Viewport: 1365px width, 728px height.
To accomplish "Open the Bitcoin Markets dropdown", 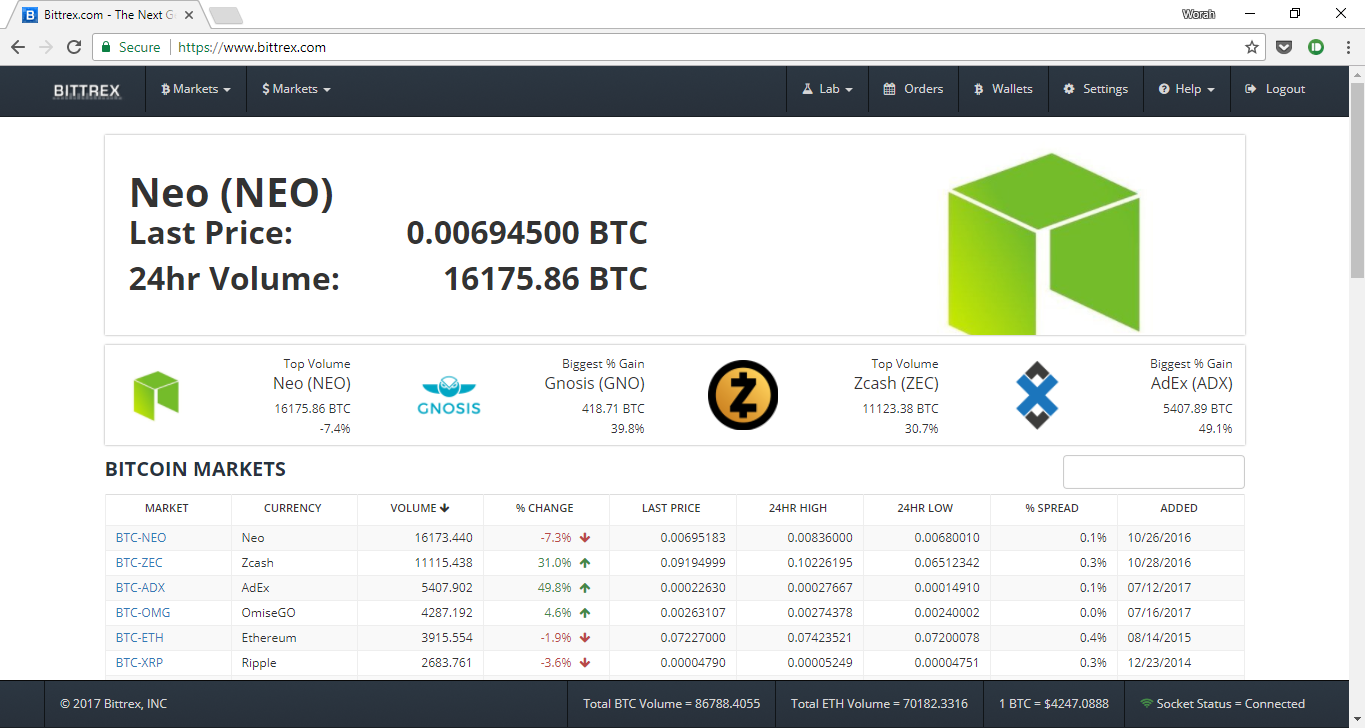I will 196,90.
